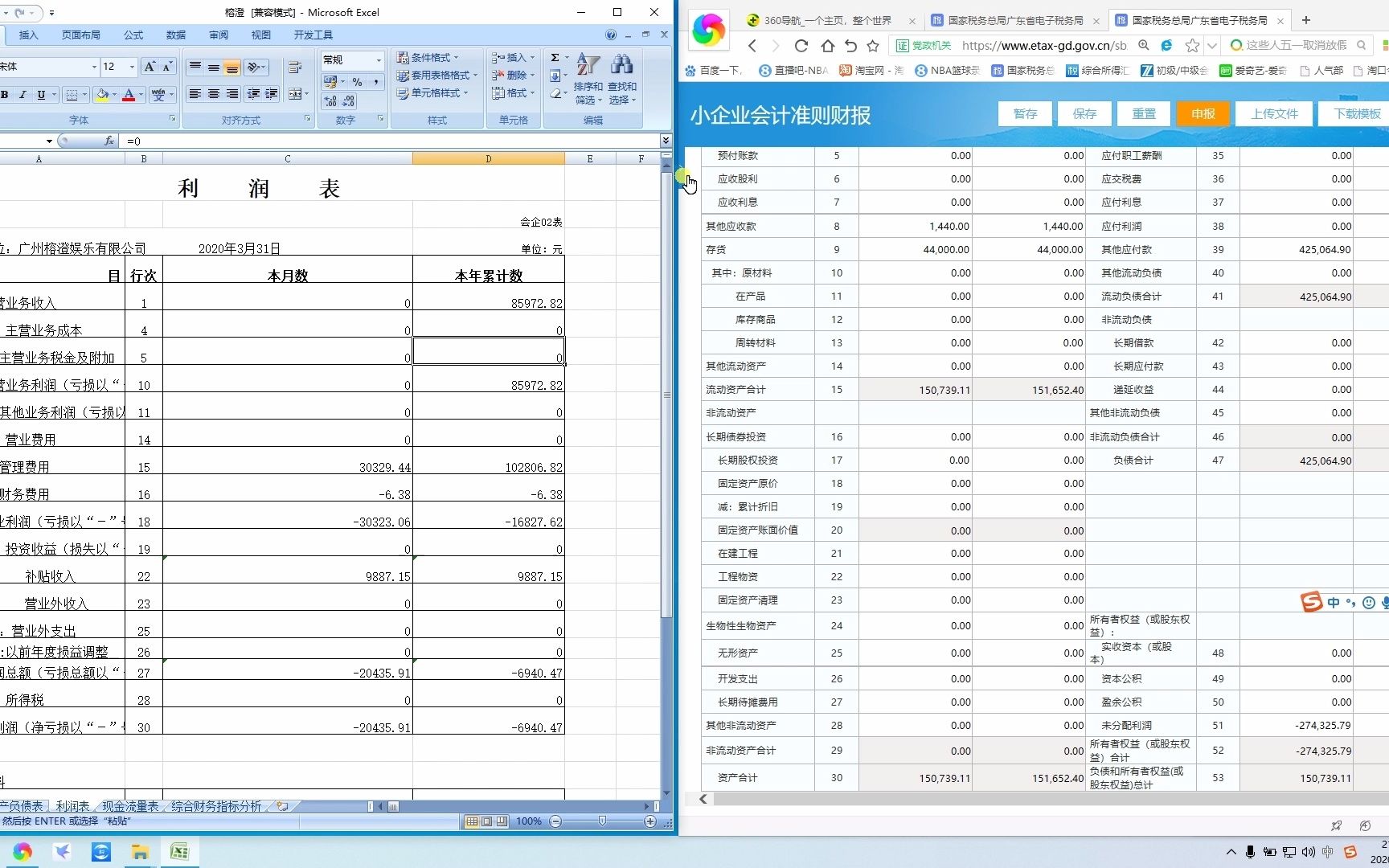
Task: Click the decrease indent icon
Action: [x=254, y=94]
